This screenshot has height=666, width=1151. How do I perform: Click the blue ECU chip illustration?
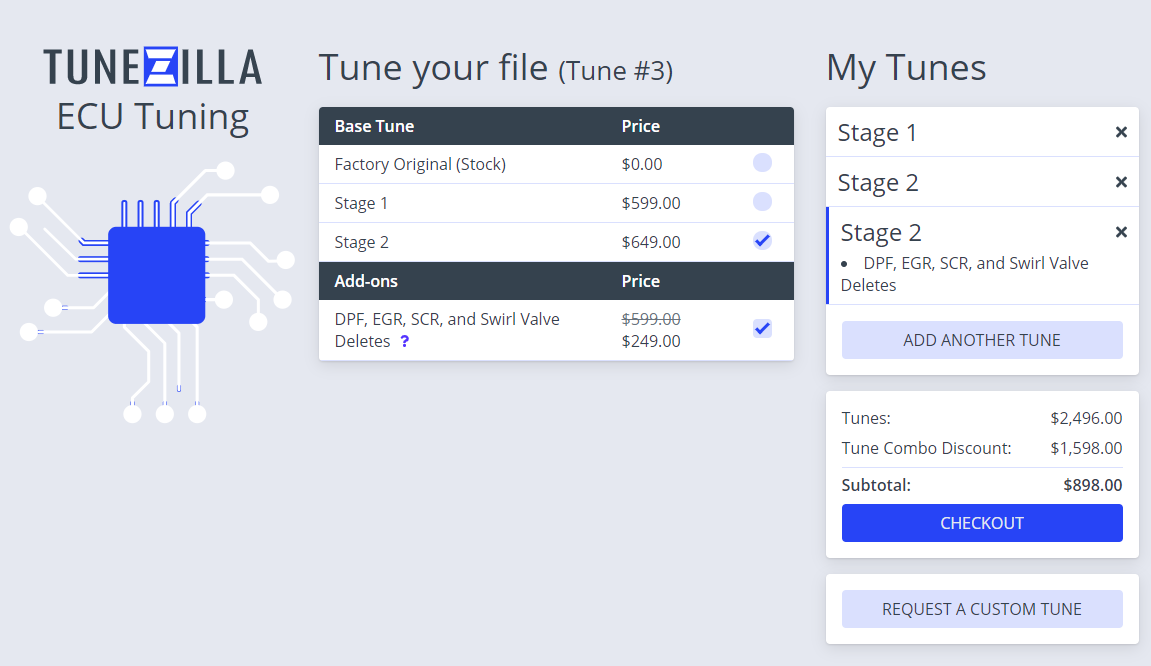[x=156, y=275]
